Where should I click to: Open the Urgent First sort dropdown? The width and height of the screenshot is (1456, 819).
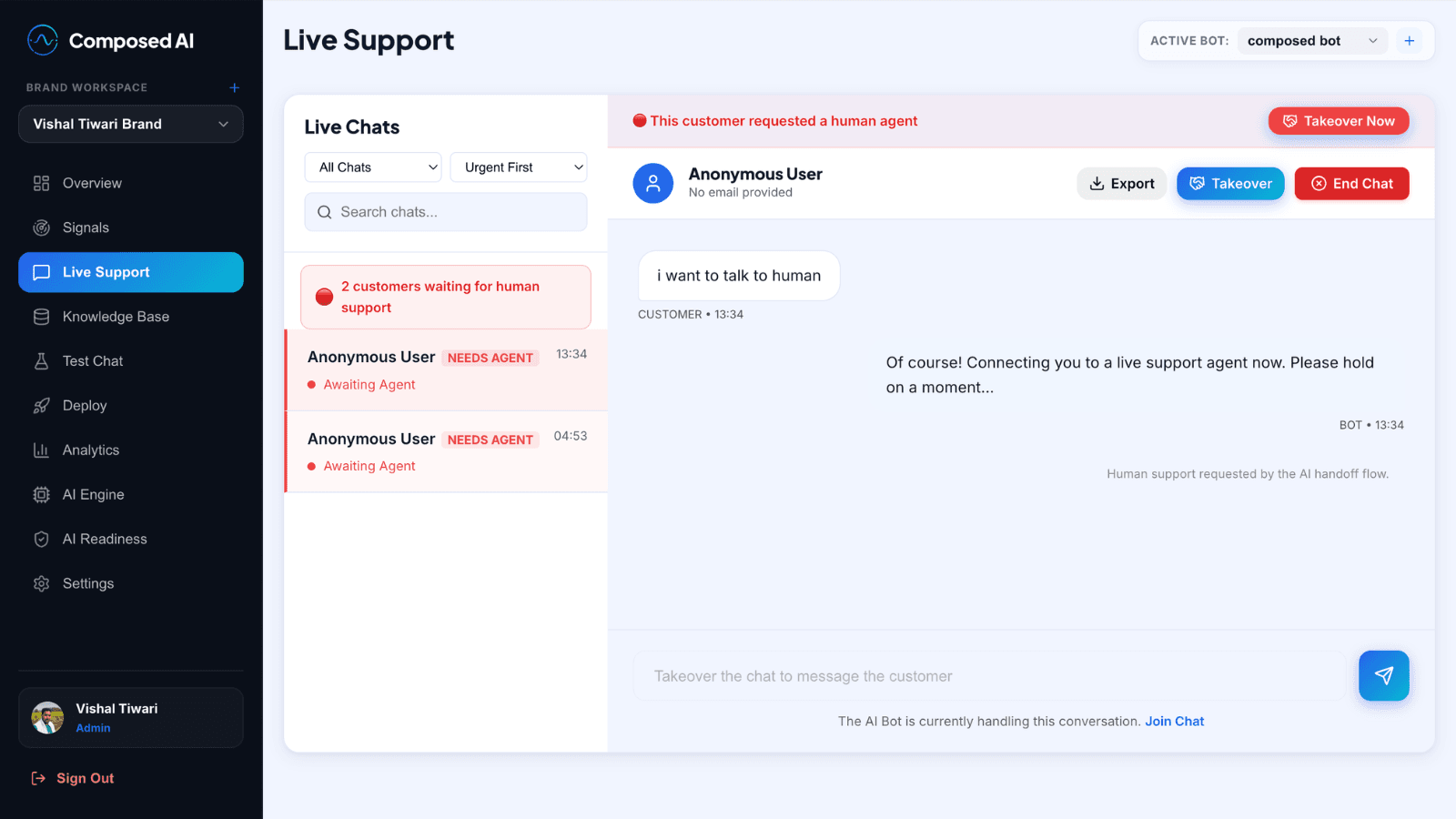519,167
